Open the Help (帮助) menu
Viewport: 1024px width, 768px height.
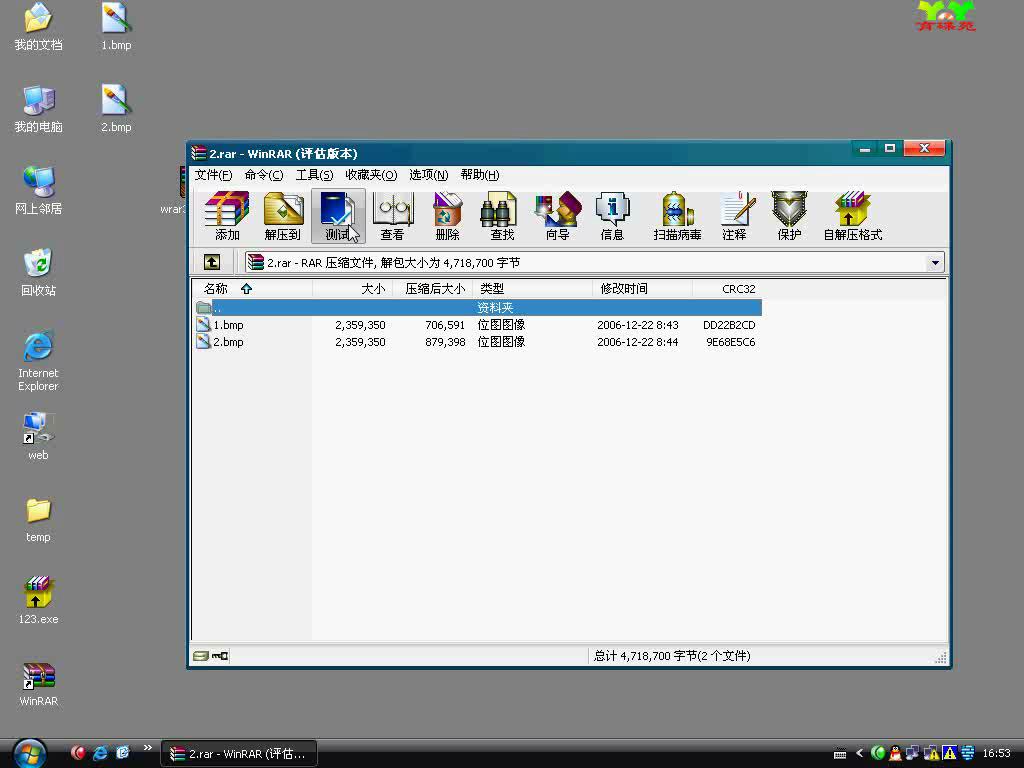479,175
